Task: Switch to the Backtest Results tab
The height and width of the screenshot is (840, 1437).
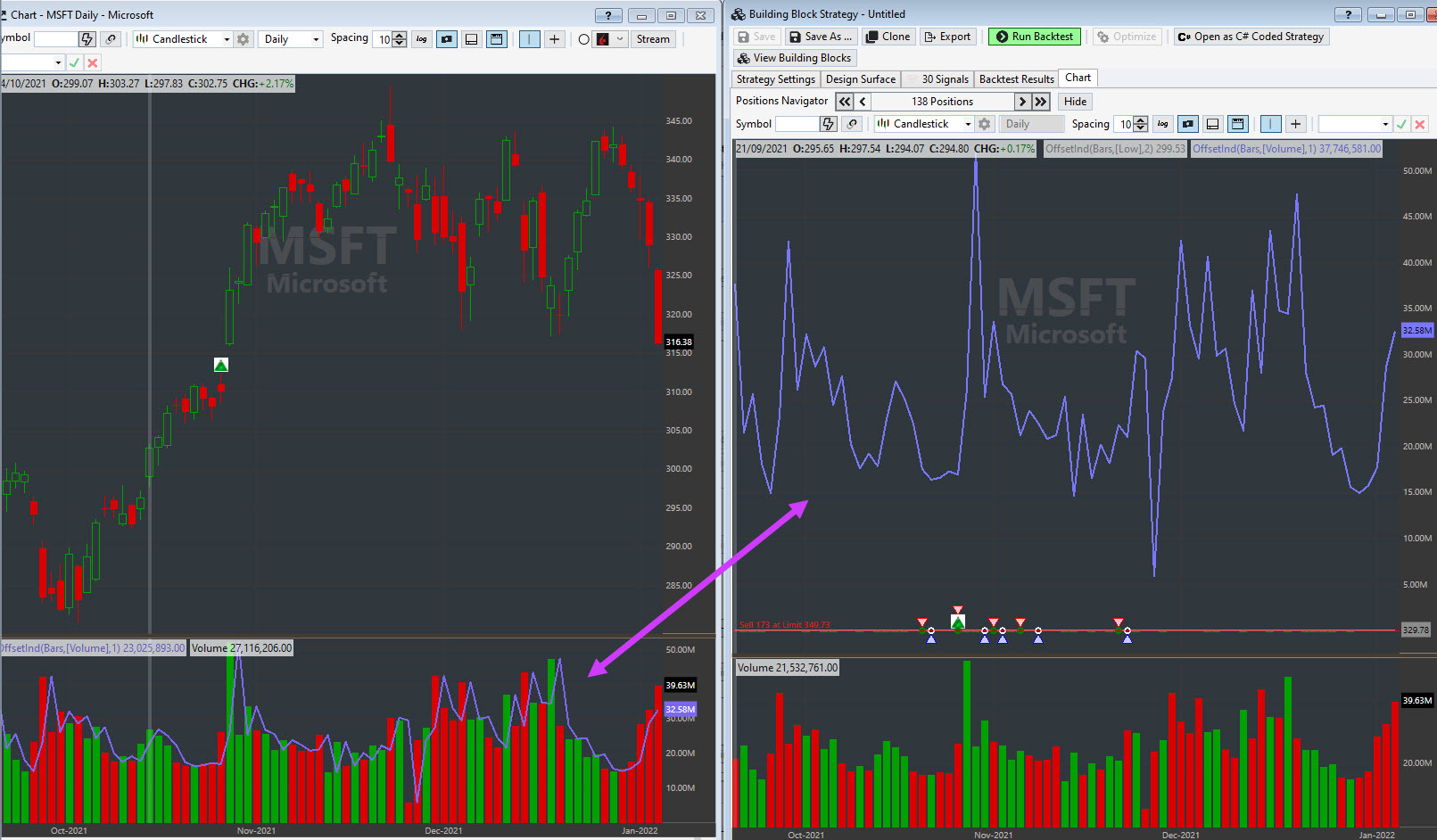Action: 1016,79
